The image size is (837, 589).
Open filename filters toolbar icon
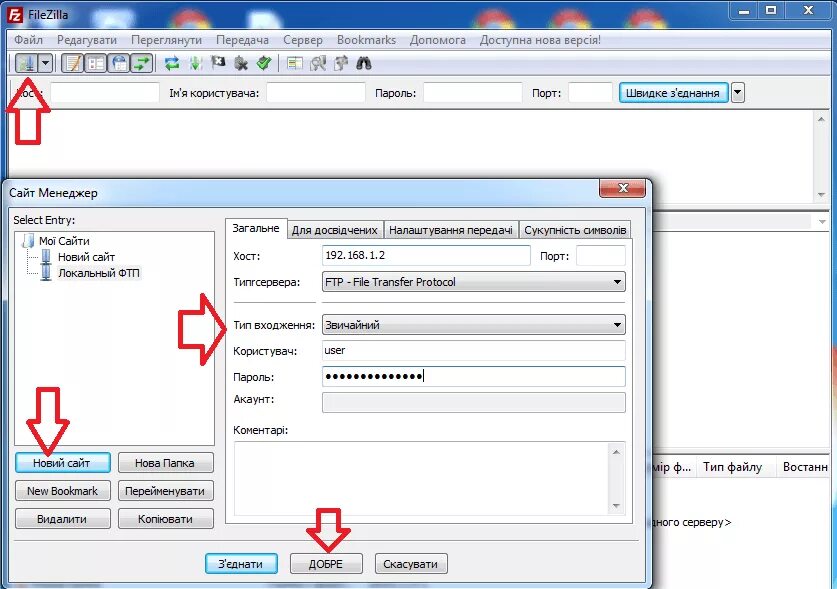[294, 64]
